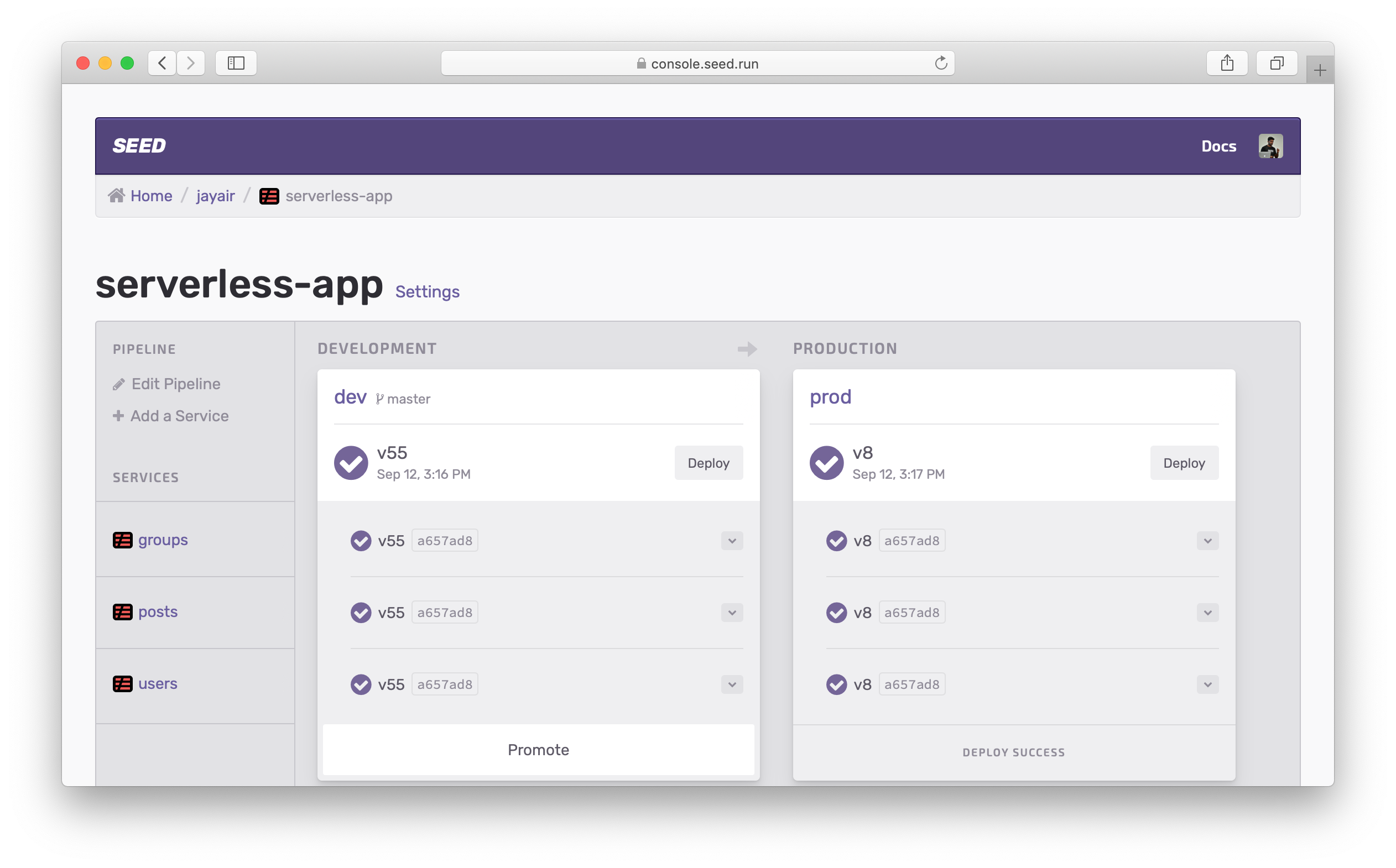
Task: Open the posts service
Action: click(157, 611)
